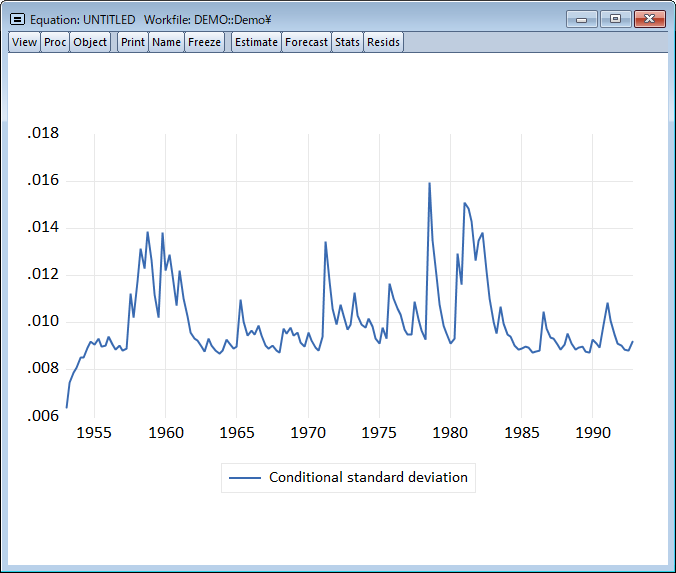Click the .014 y-axis label
This screenshot has width=676, height=573.
coord(43,227)
